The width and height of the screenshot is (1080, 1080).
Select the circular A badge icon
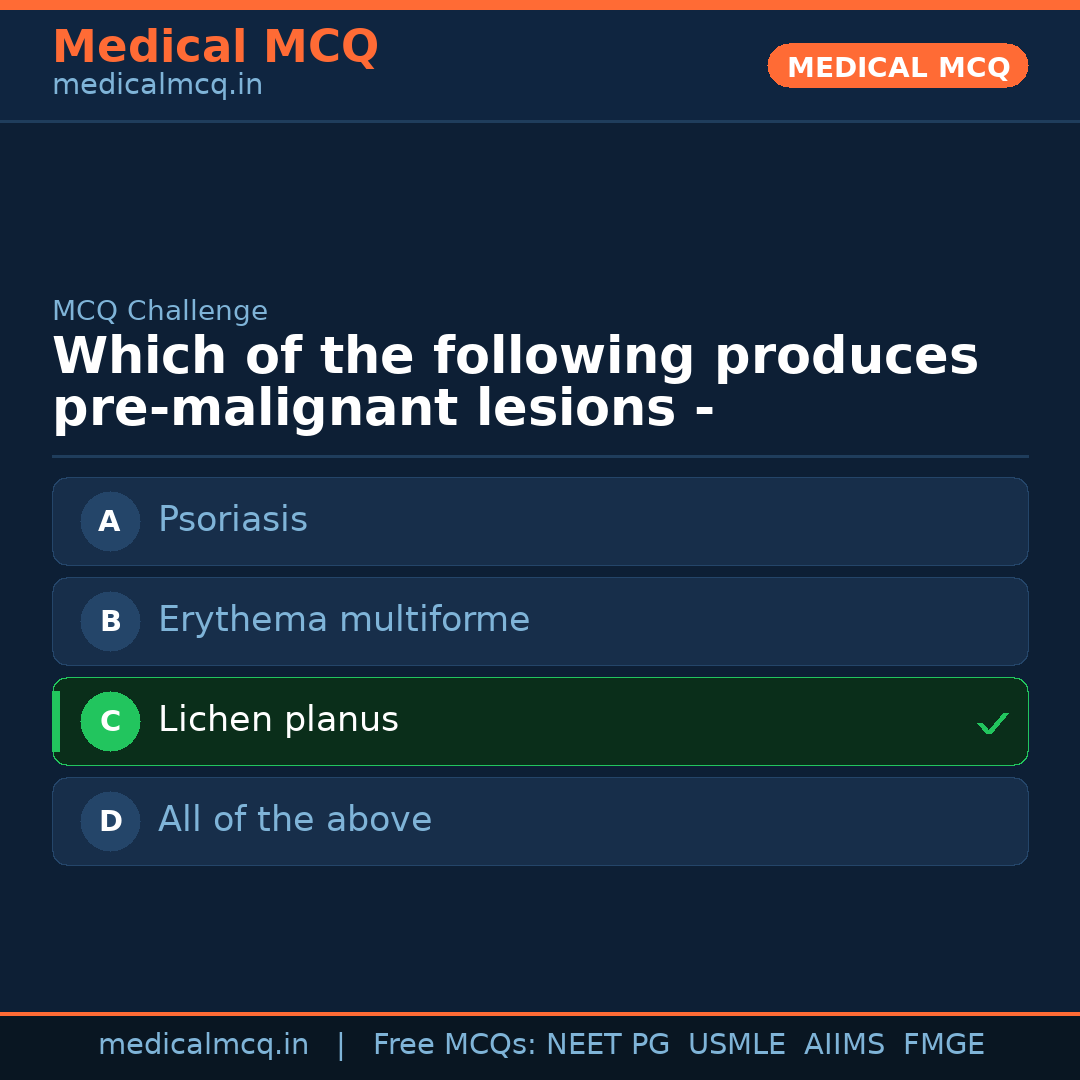[110, 521]
